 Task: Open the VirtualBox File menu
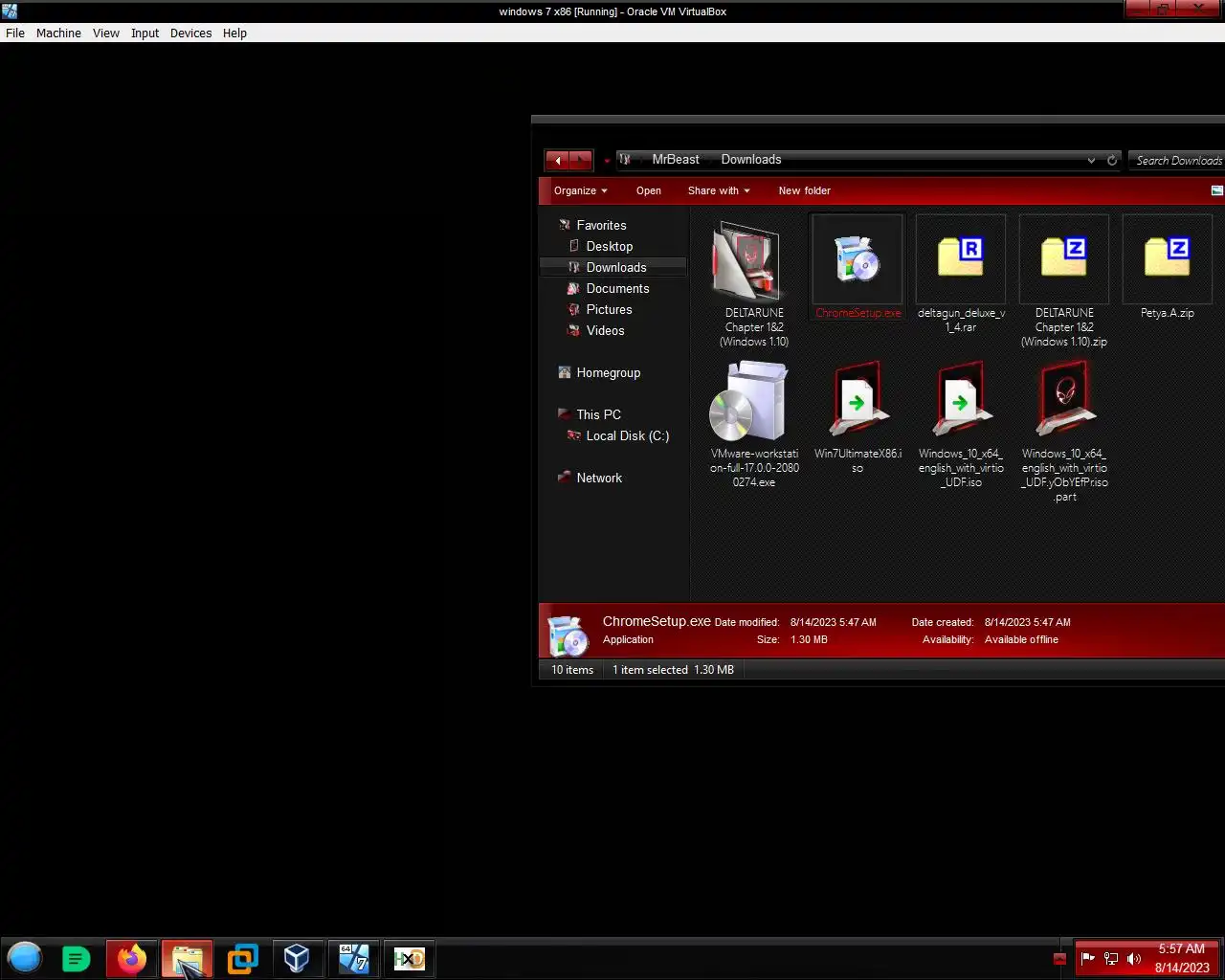pos(15,33)
